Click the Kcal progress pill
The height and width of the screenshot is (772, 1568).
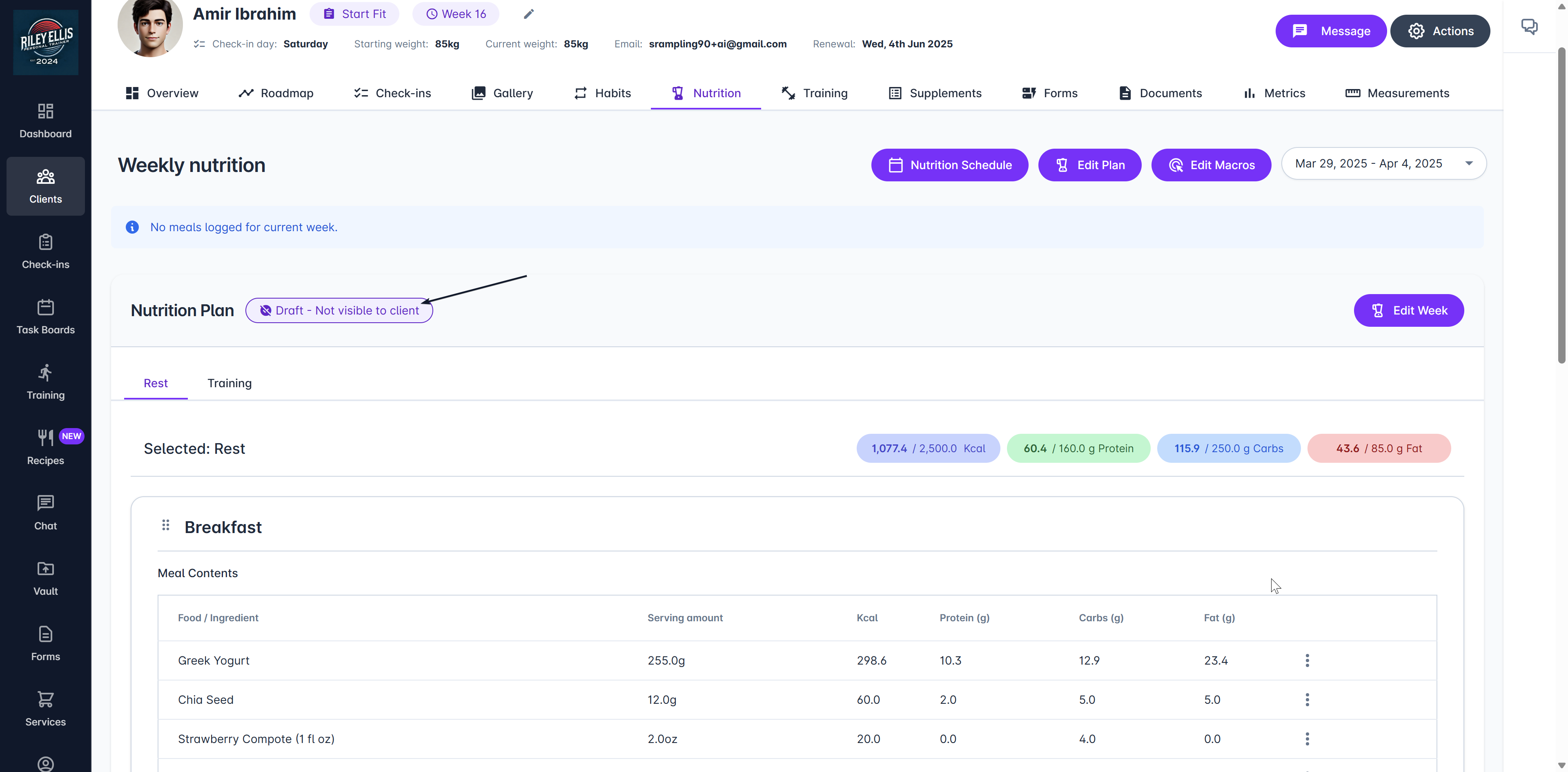(928, 449)
